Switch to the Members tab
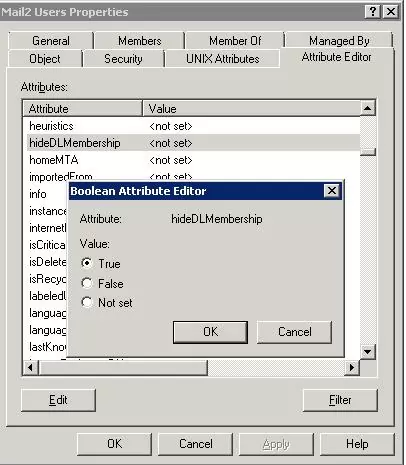 tap(140, 41)
